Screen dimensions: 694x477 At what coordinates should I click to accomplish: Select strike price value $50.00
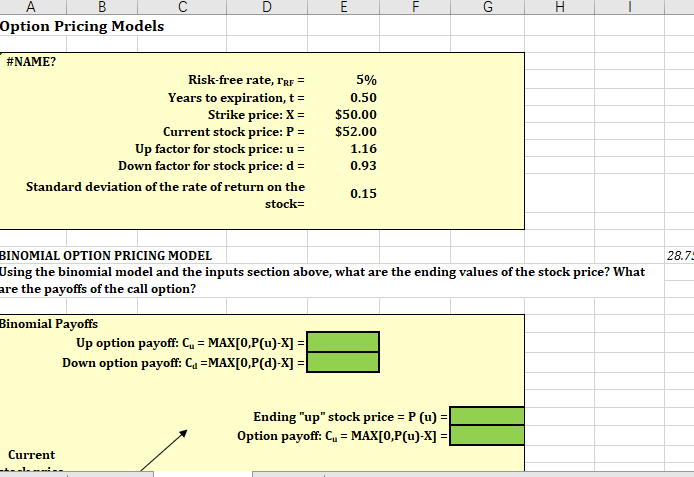pyautogui.click(x=356, y=115)
